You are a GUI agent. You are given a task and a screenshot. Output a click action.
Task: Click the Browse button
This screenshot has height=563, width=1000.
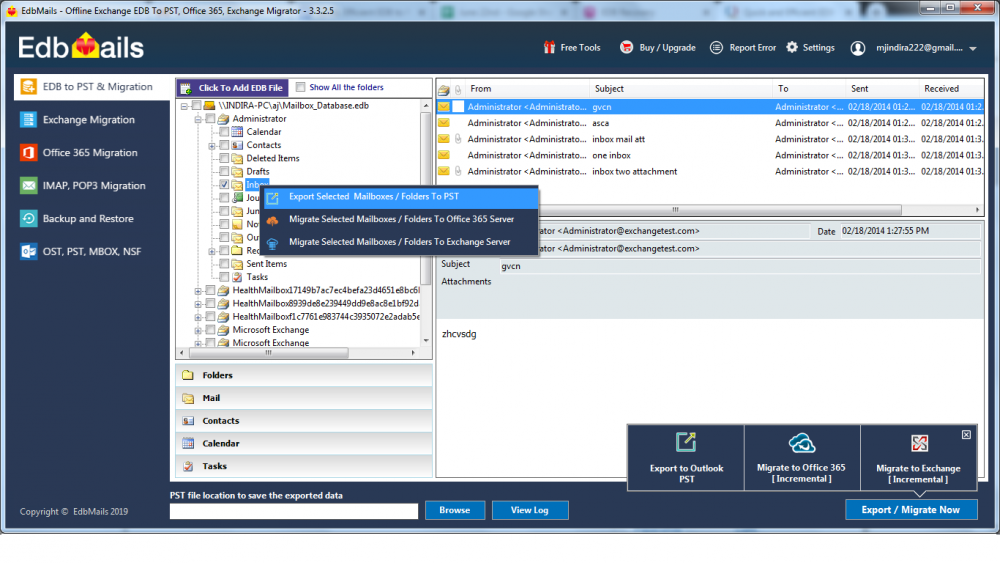point(454,510)
